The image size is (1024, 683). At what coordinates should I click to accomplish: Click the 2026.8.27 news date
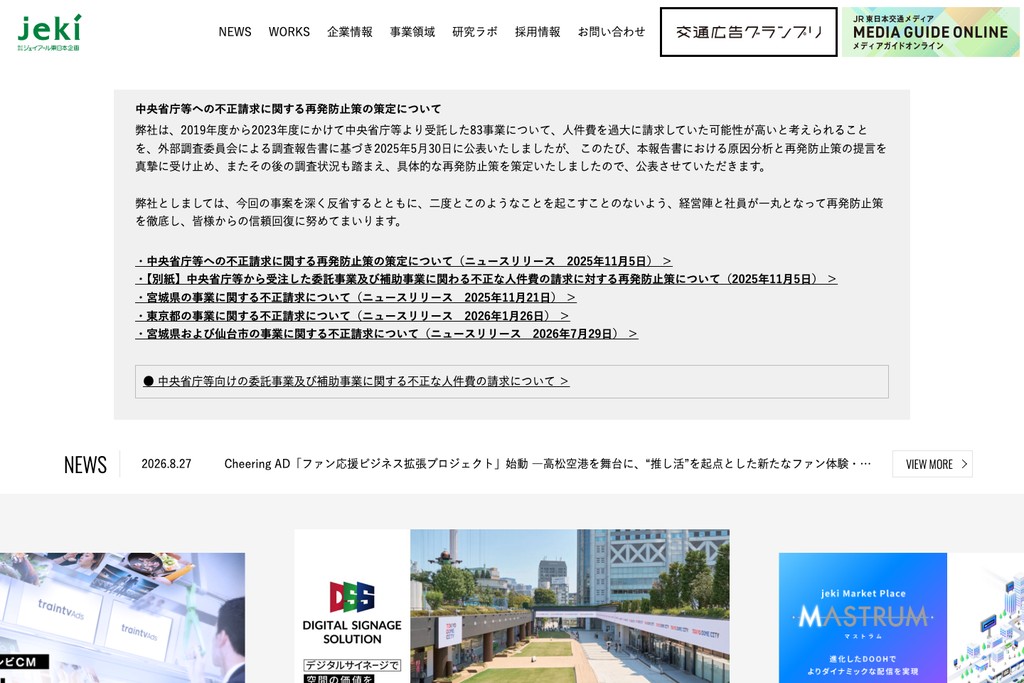[x=167, y=464]
